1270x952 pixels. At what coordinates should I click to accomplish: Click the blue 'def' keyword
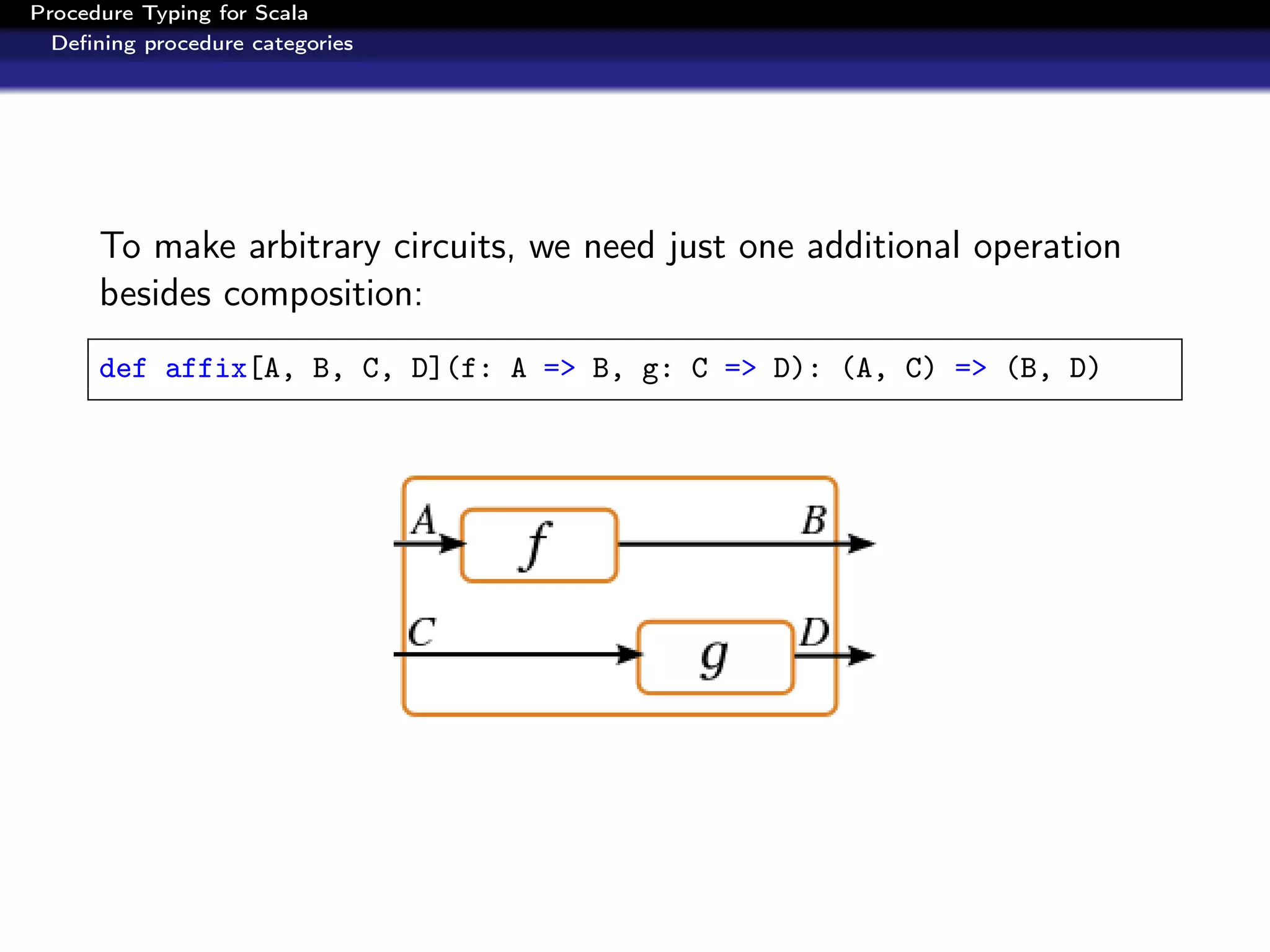tap(122, 369)
